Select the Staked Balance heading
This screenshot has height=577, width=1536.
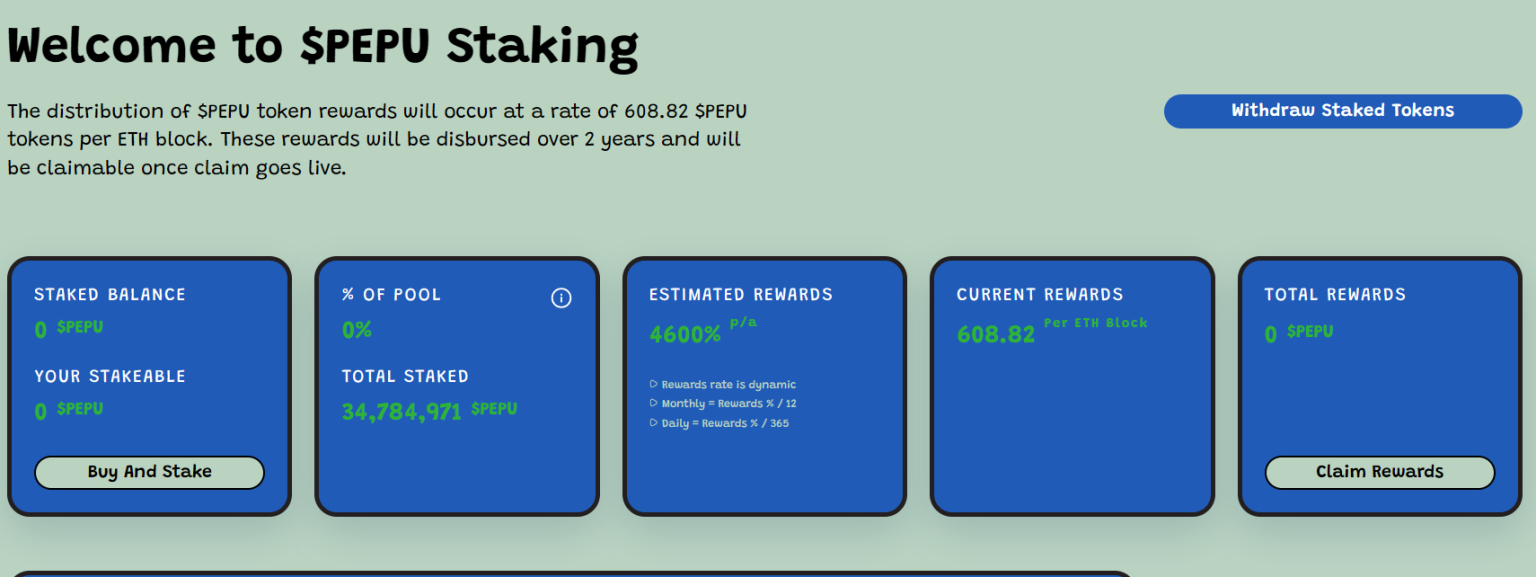pyautogui.click(x=110, y=294)
